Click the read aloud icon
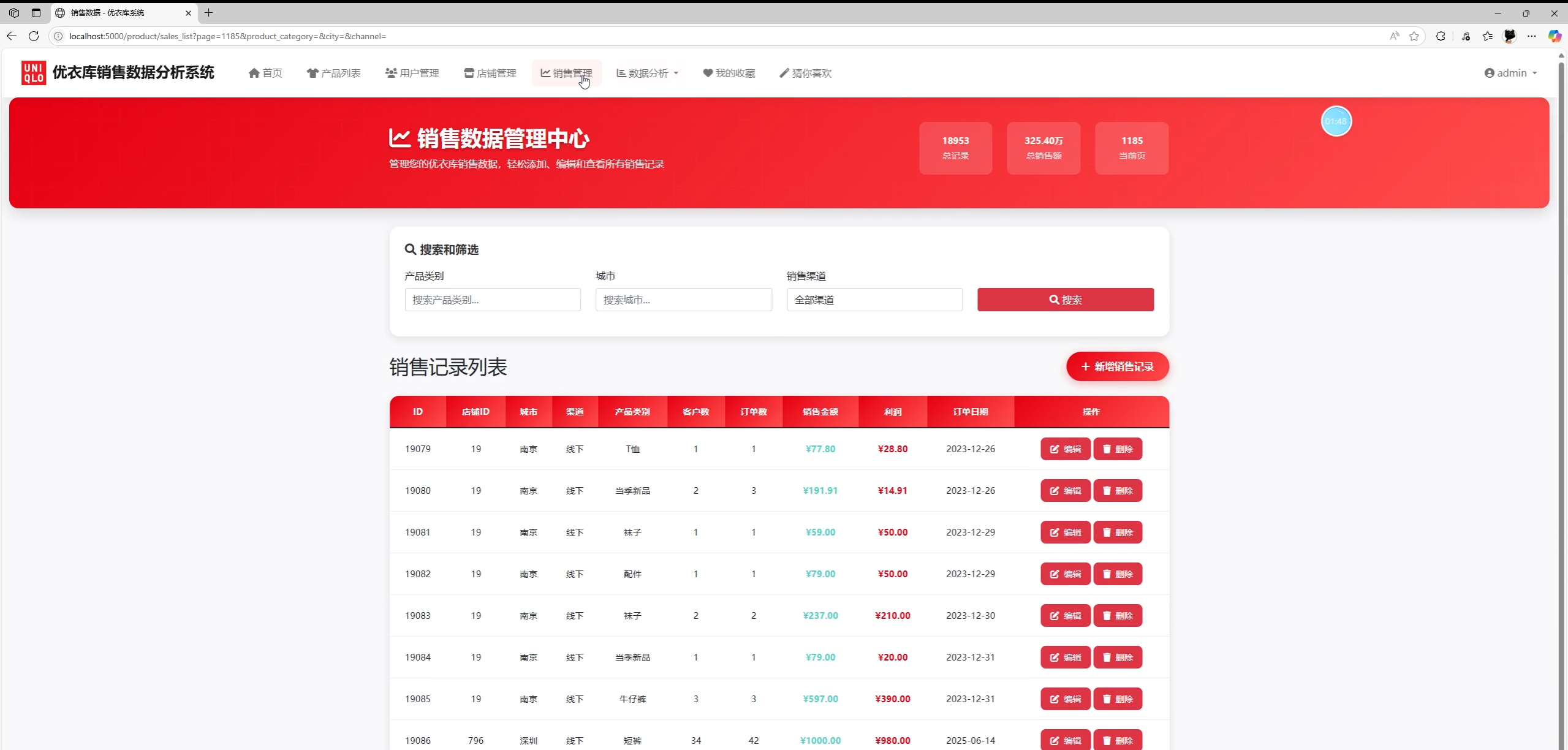This screenshot has height=750, width=1568. pos(1395,36)
